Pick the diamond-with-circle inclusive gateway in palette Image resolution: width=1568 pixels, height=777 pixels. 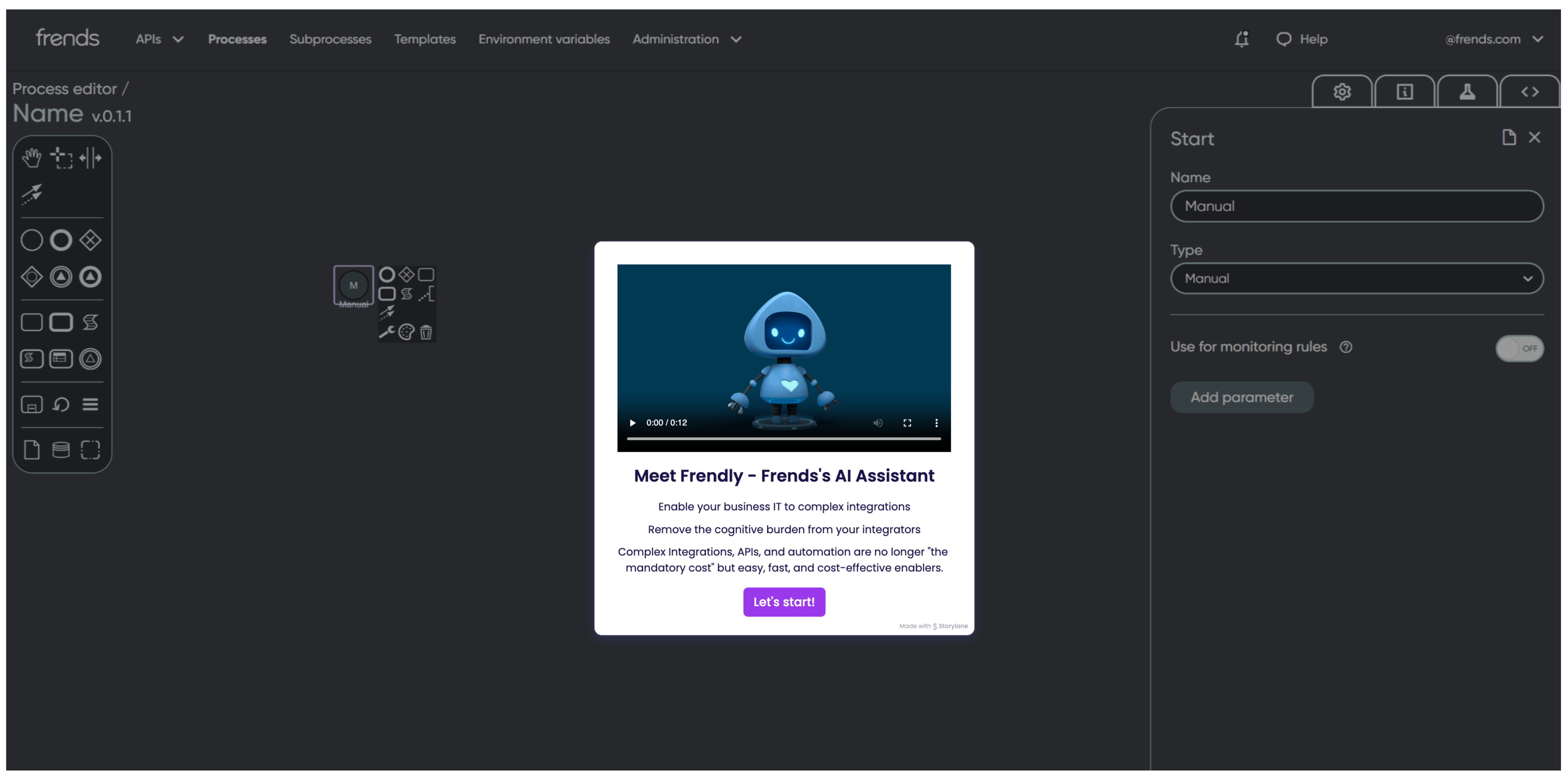click(32, 277)
